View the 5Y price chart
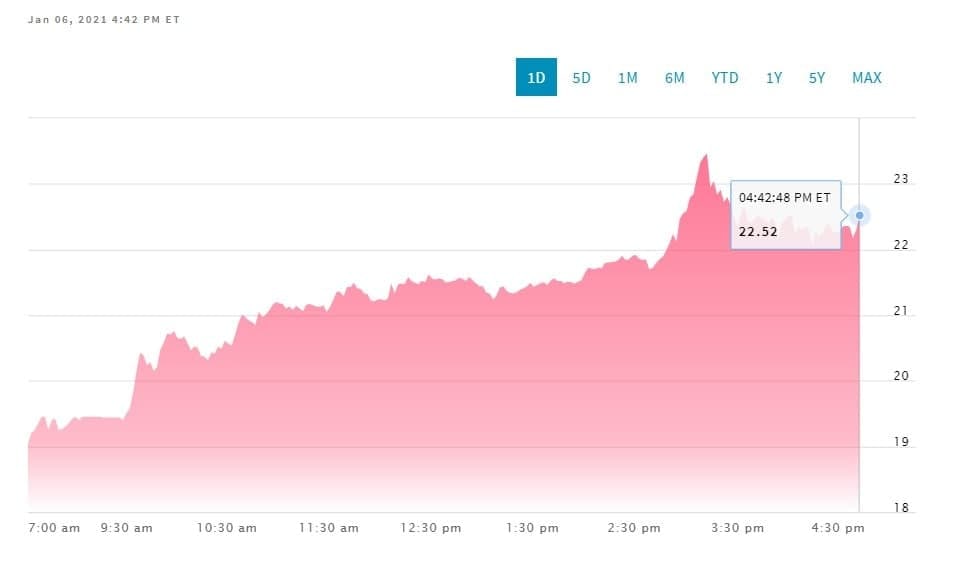Viewport: 956px width, 573px height. (817, 77)
